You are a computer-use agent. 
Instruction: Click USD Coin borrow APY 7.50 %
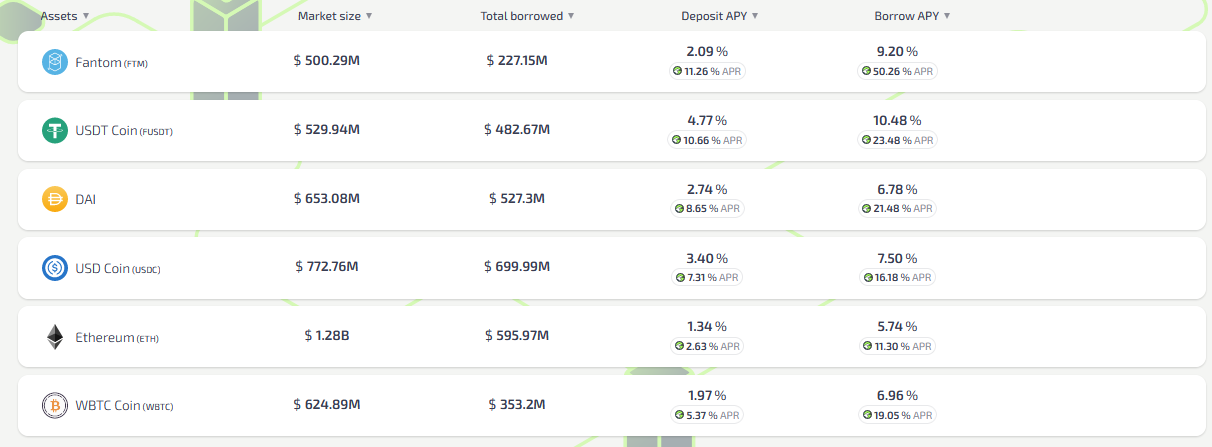pos(898,258)
